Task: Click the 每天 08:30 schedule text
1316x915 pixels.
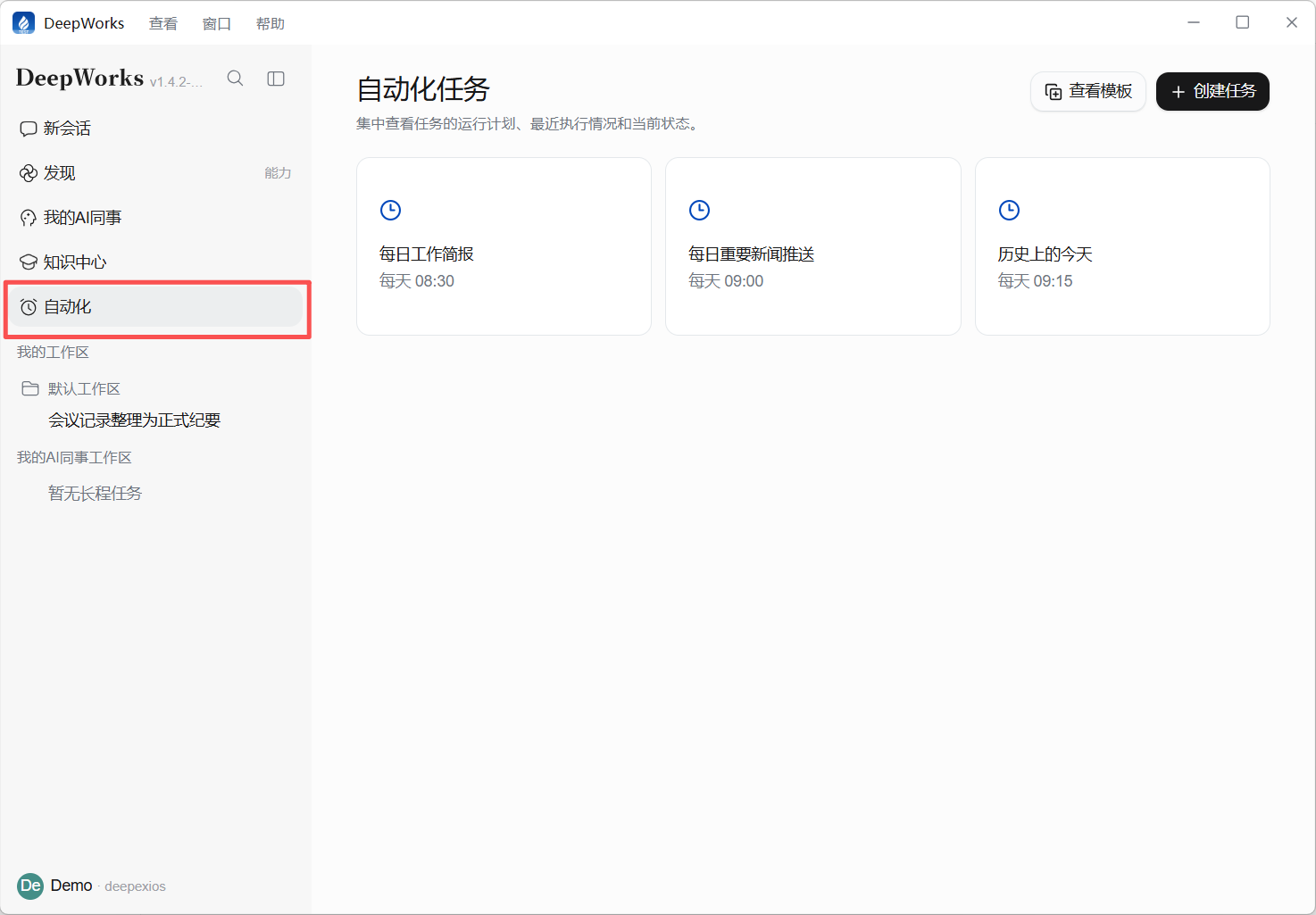Action: [417, 281]
